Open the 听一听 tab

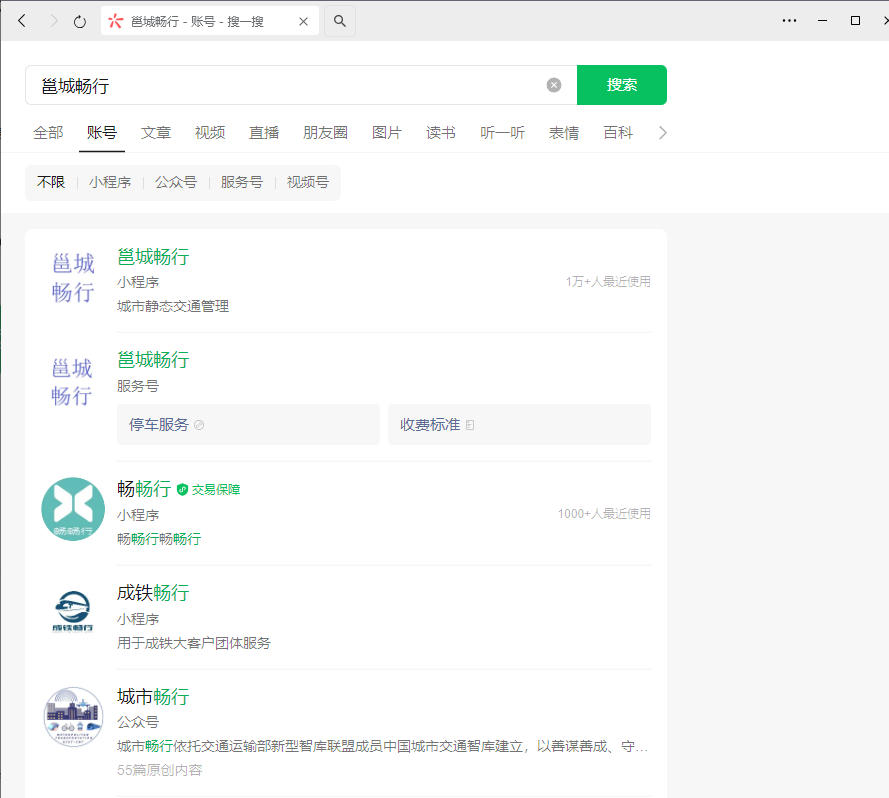click(502, 133)
